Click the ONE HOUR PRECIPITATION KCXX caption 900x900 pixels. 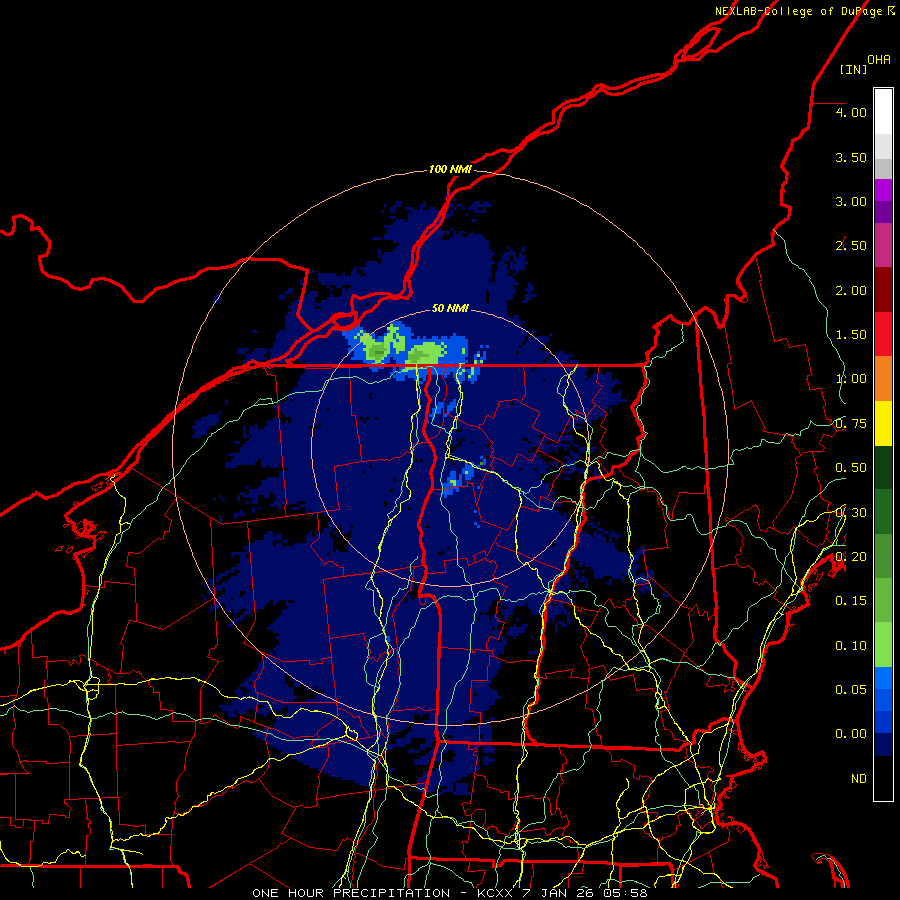click(x=449, y=893)
